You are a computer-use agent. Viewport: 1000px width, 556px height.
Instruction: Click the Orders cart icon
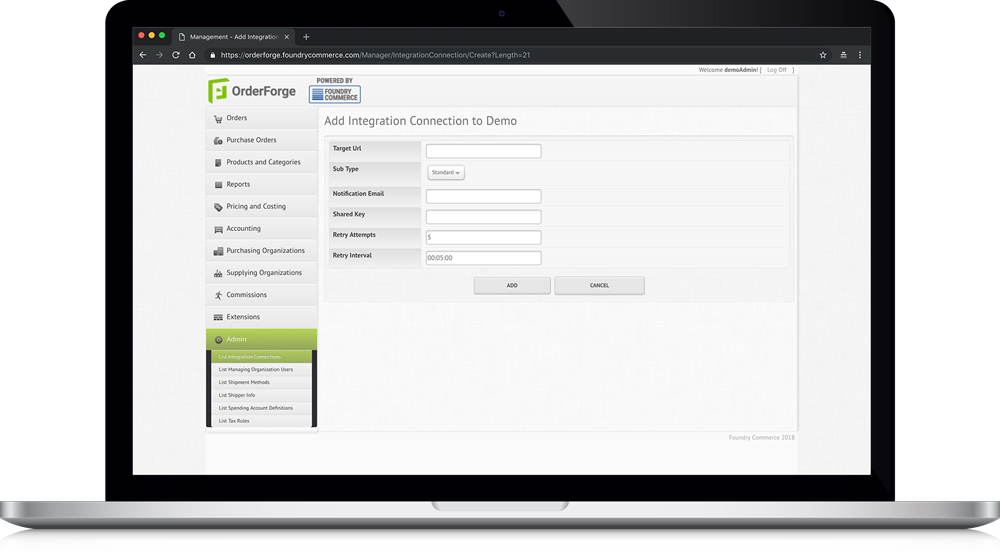pyautogui.click(x=218, y=119)
